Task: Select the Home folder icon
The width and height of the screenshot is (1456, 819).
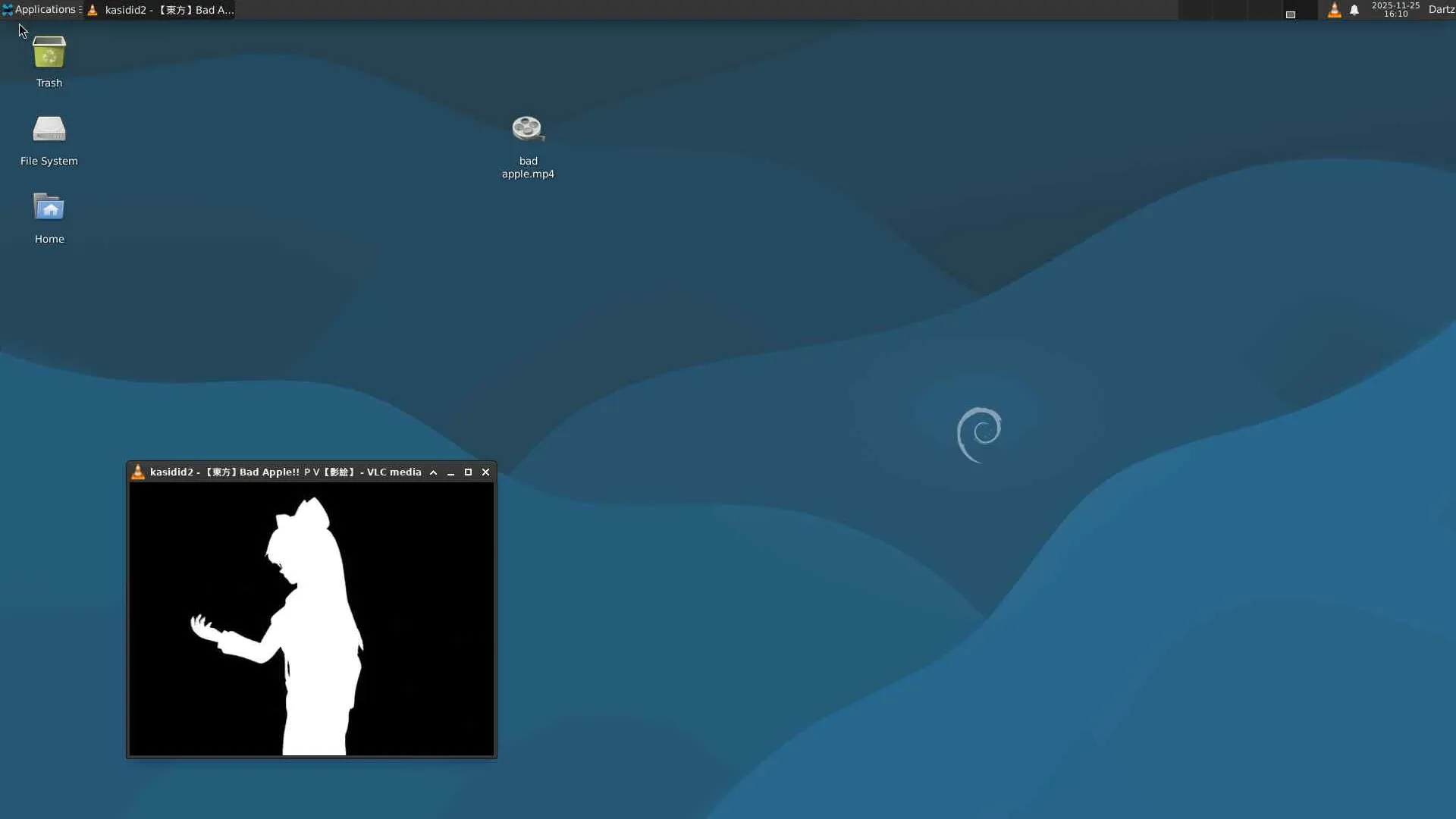Action: point(49,208)
